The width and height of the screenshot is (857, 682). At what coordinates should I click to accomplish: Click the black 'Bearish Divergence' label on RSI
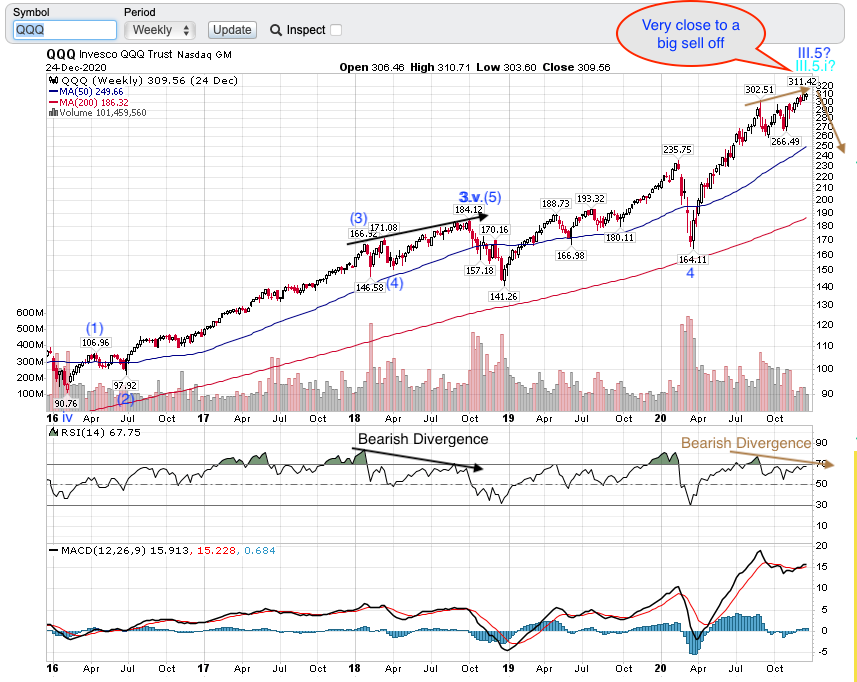[423, 439]
